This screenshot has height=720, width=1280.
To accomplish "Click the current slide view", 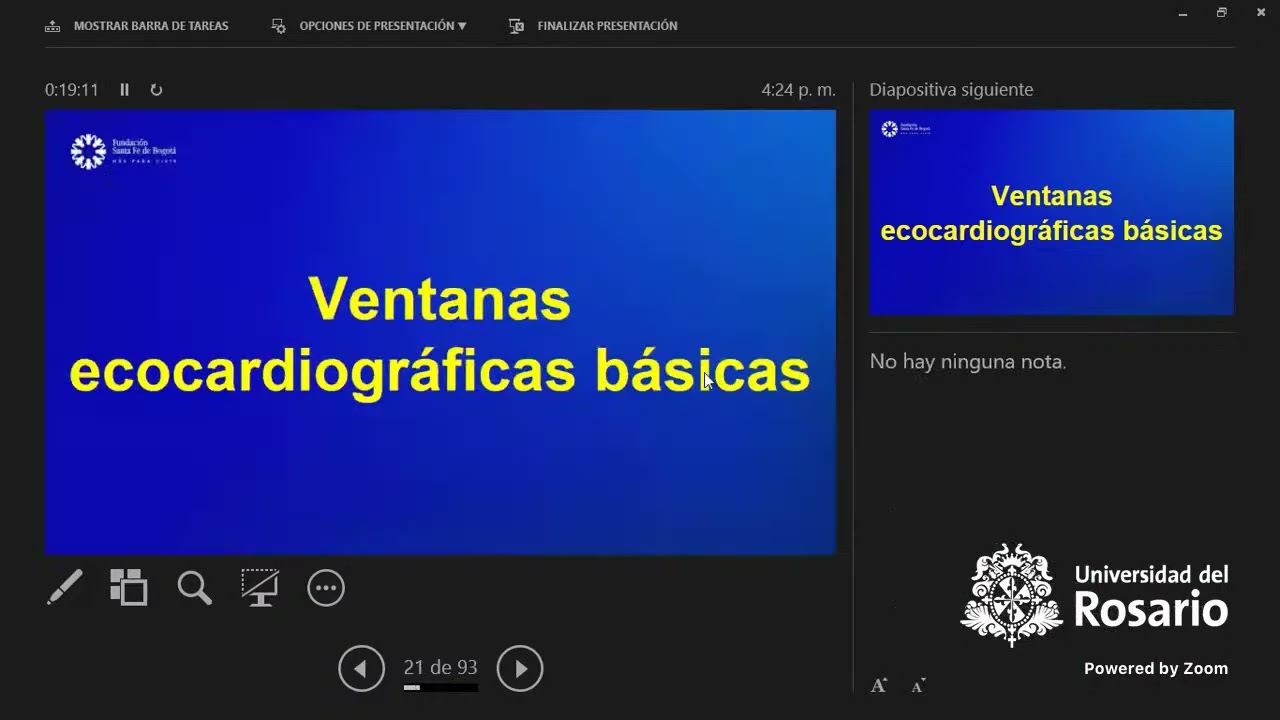I will [440, 332].
